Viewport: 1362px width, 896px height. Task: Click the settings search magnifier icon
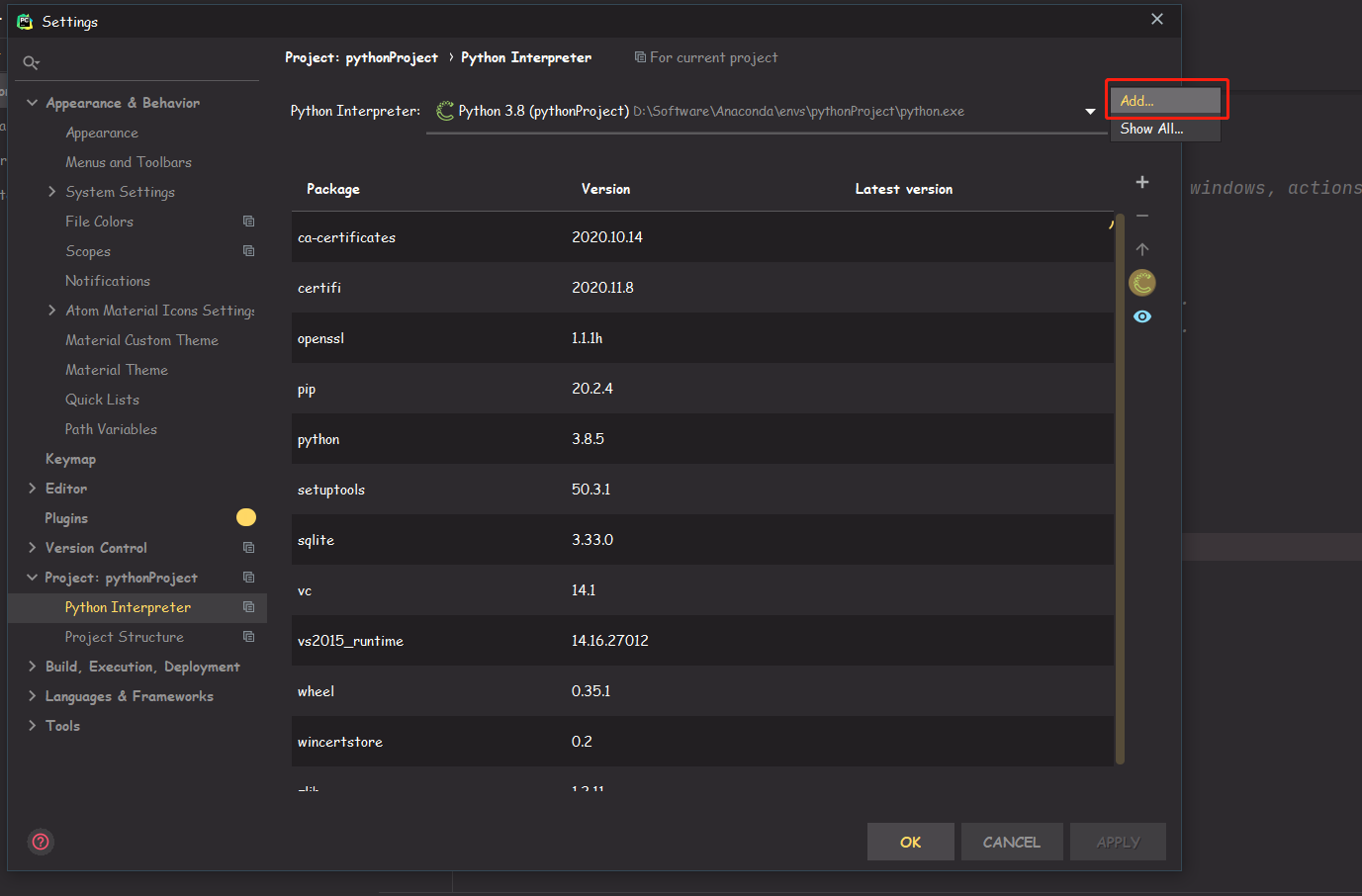coord(31,62)
